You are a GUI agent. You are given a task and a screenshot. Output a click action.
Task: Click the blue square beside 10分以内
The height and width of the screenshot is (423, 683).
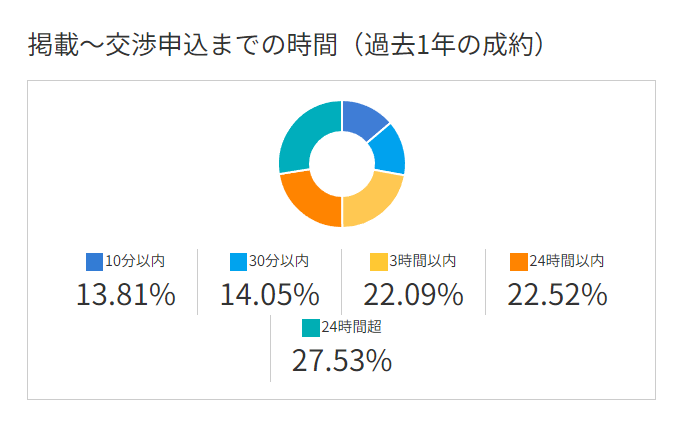(x=95, y=261)
